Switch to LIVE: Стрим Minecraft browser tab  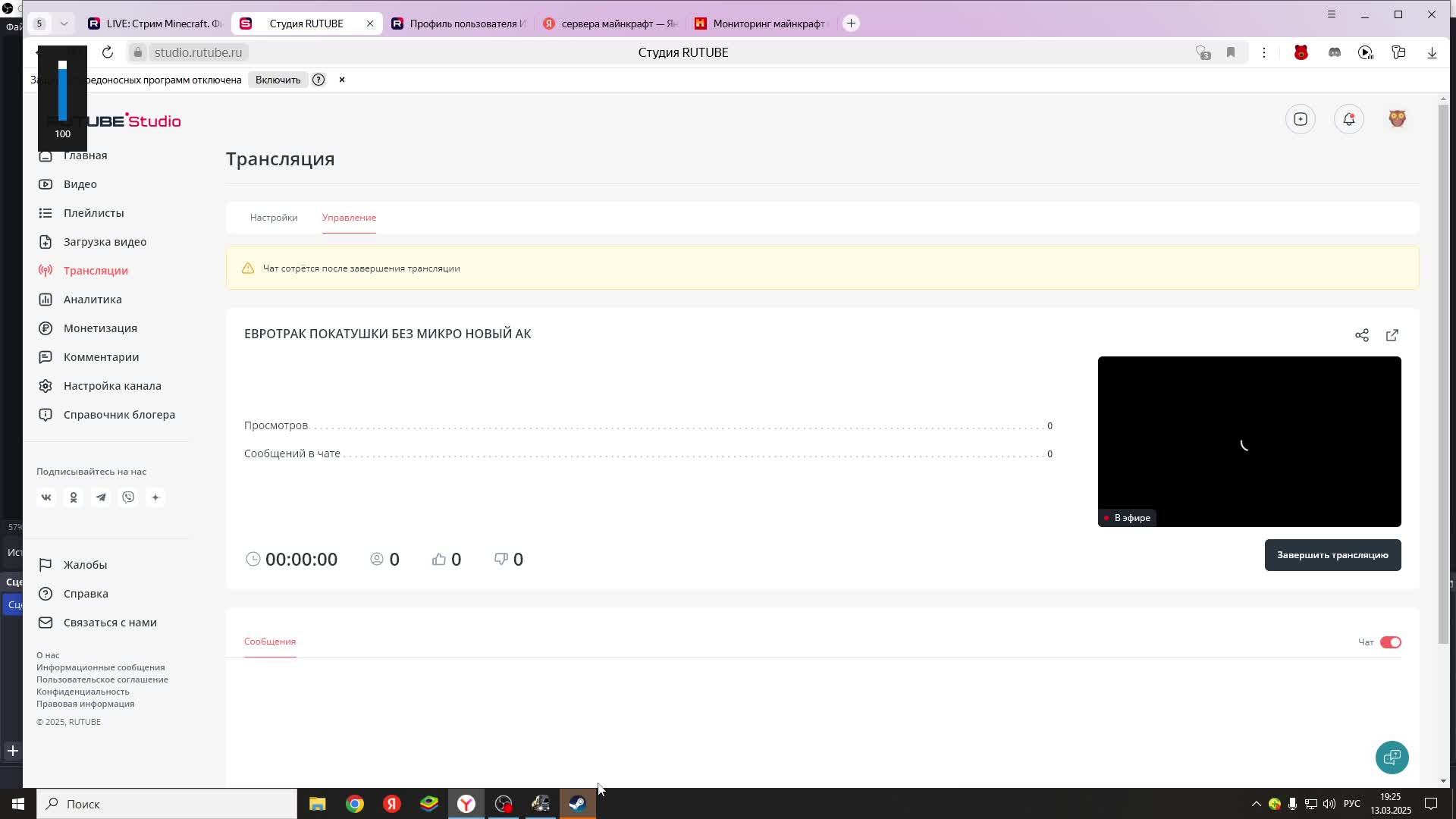tap(155, 24)
